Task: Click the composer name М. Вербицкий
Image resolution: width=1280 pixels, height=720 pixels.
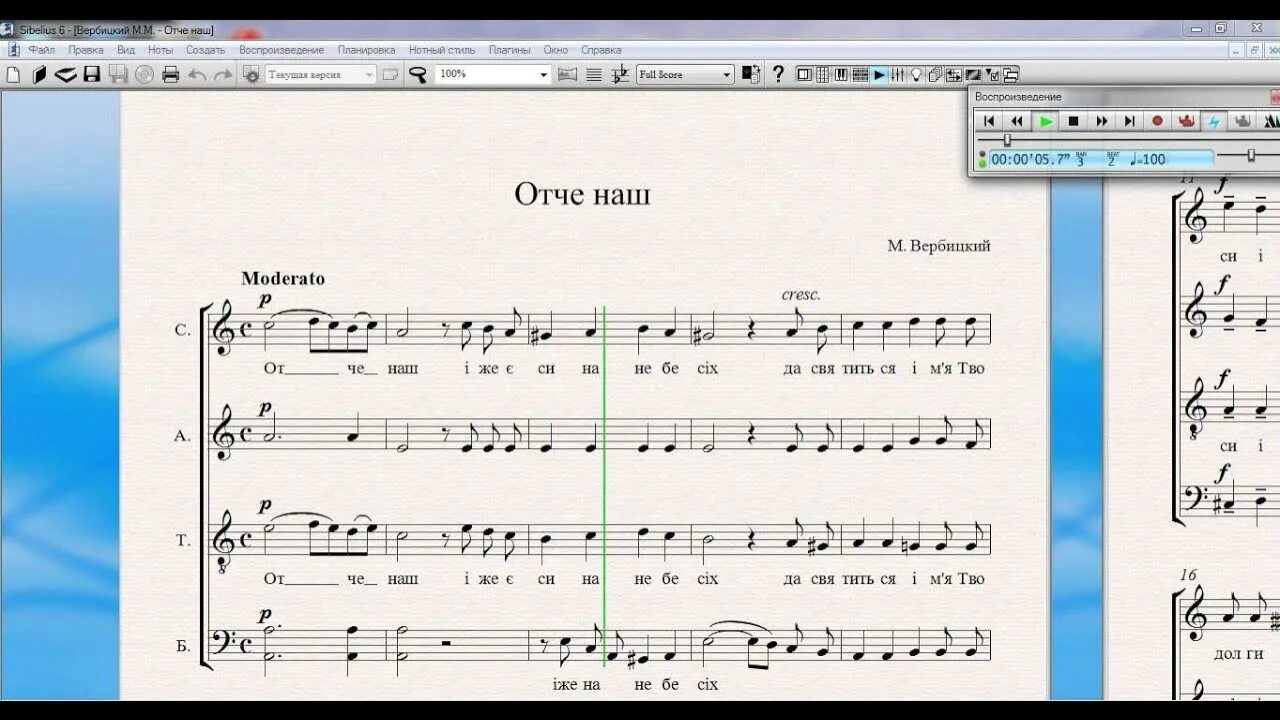Action: click(x=939, y=246)
